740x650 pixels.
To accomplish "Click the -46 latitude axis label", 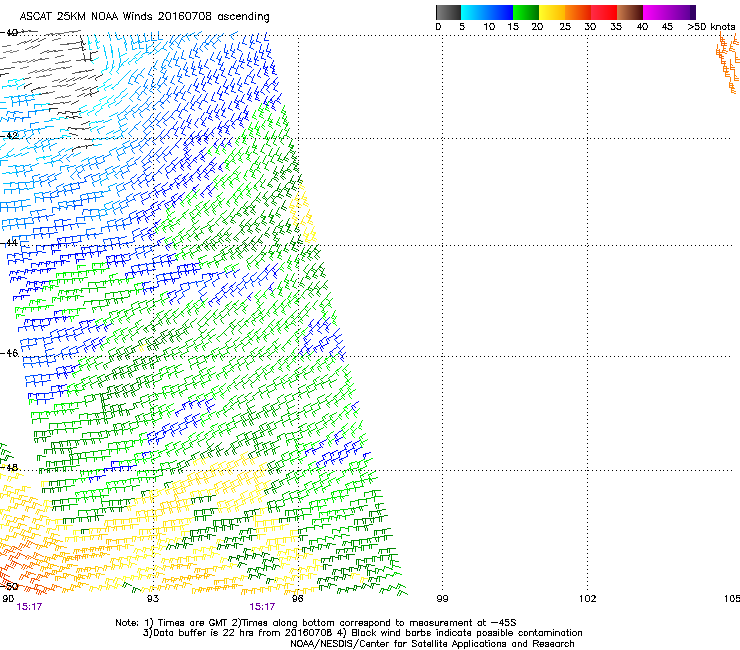I will coord(9,353).
